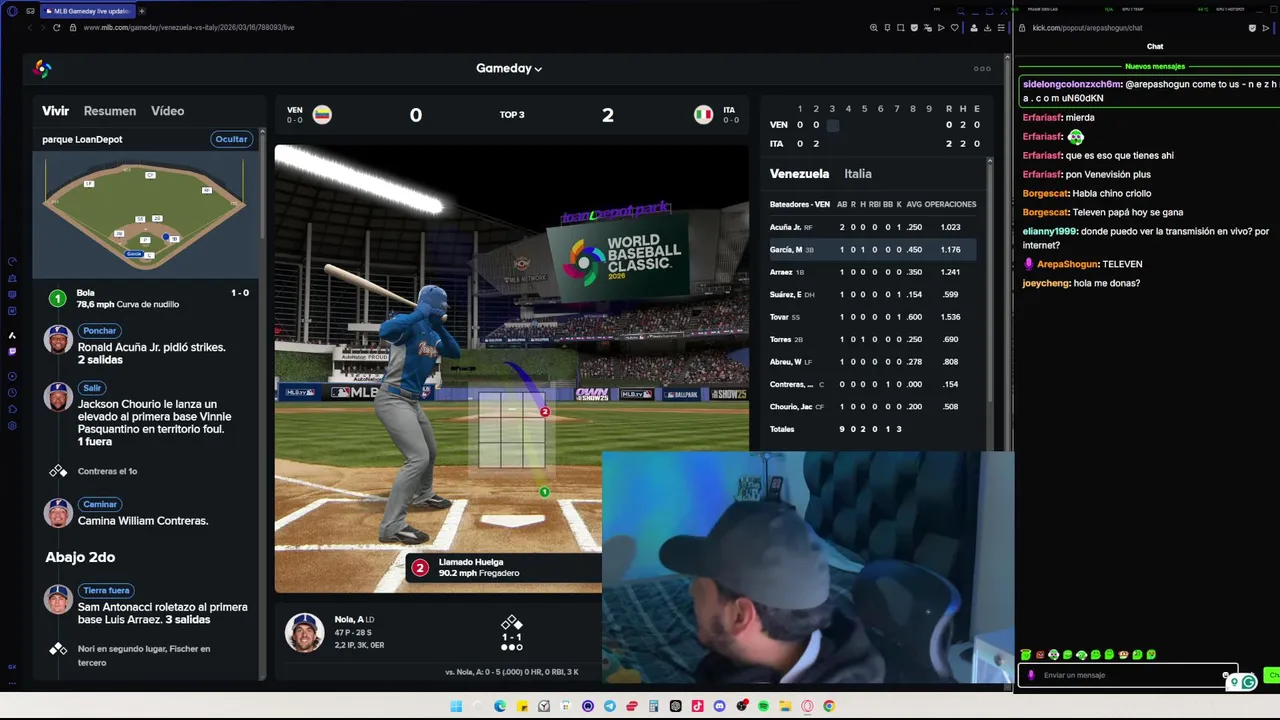
Task: Open Calculator from taskbar
Action: click(654, 706)
